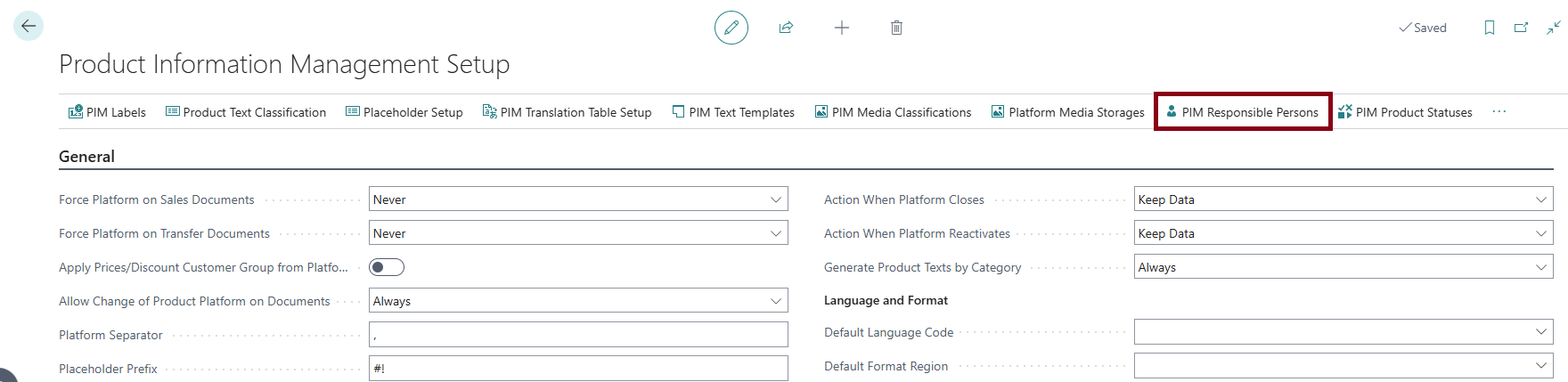1568x382 pixels.
Task: Open PIM Responsible Persons action
Action: tap(1242, 112)
